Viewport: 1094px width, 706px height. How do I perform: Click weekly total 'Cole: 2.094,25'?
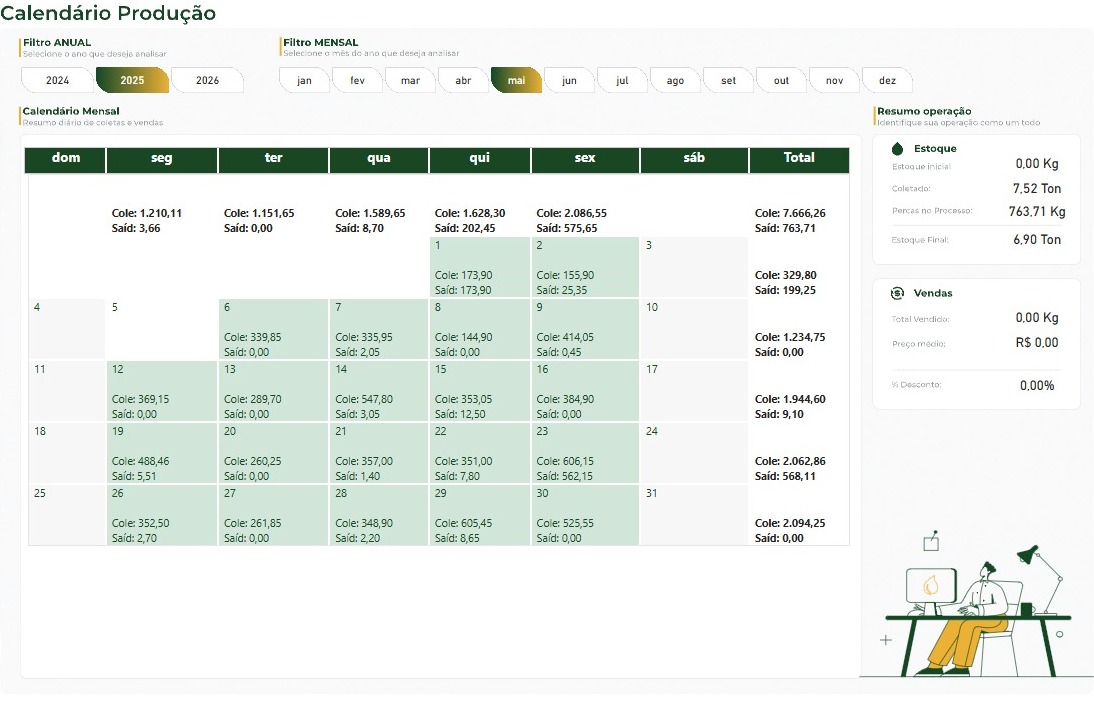tap(790, 523)
